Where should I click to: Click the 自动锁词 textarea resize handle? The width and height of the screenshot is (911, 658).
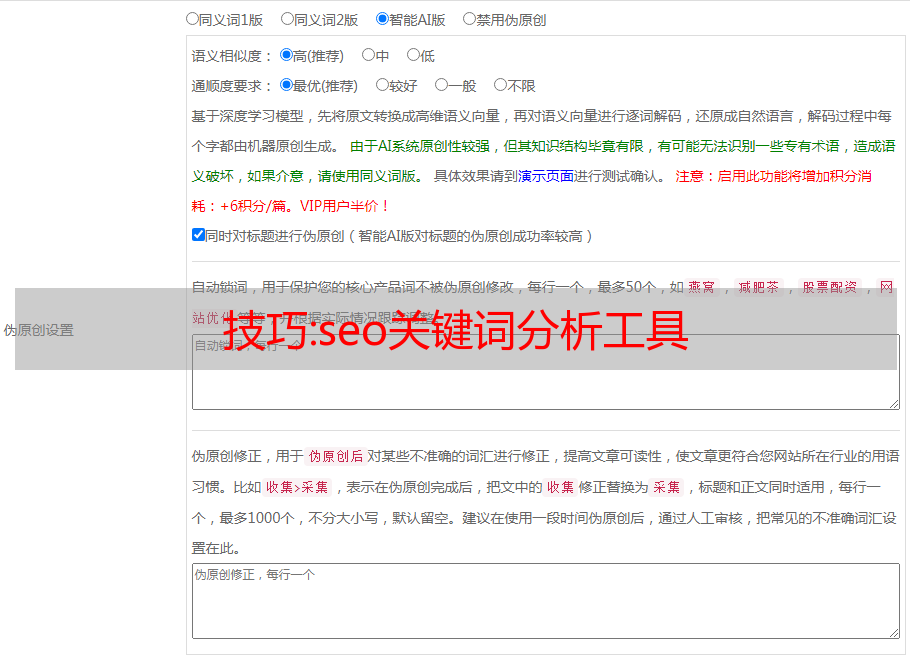pyautogui.click(x=893, y=403)
